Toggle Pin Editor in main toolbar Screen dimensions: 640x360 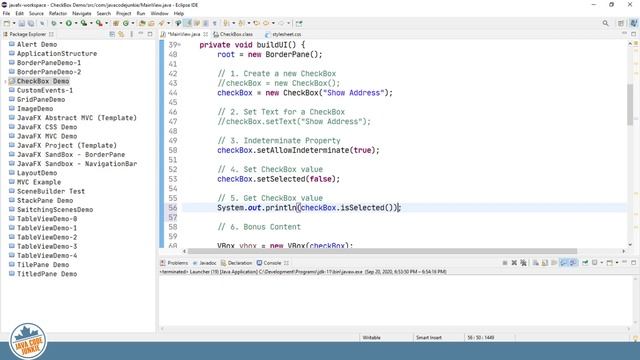299,24
